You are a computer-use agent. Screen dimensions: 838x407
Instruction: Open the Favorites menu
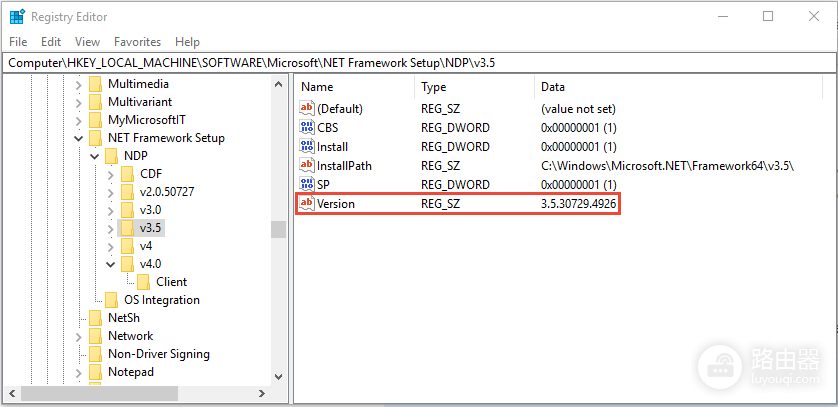[x=137, y=42]
